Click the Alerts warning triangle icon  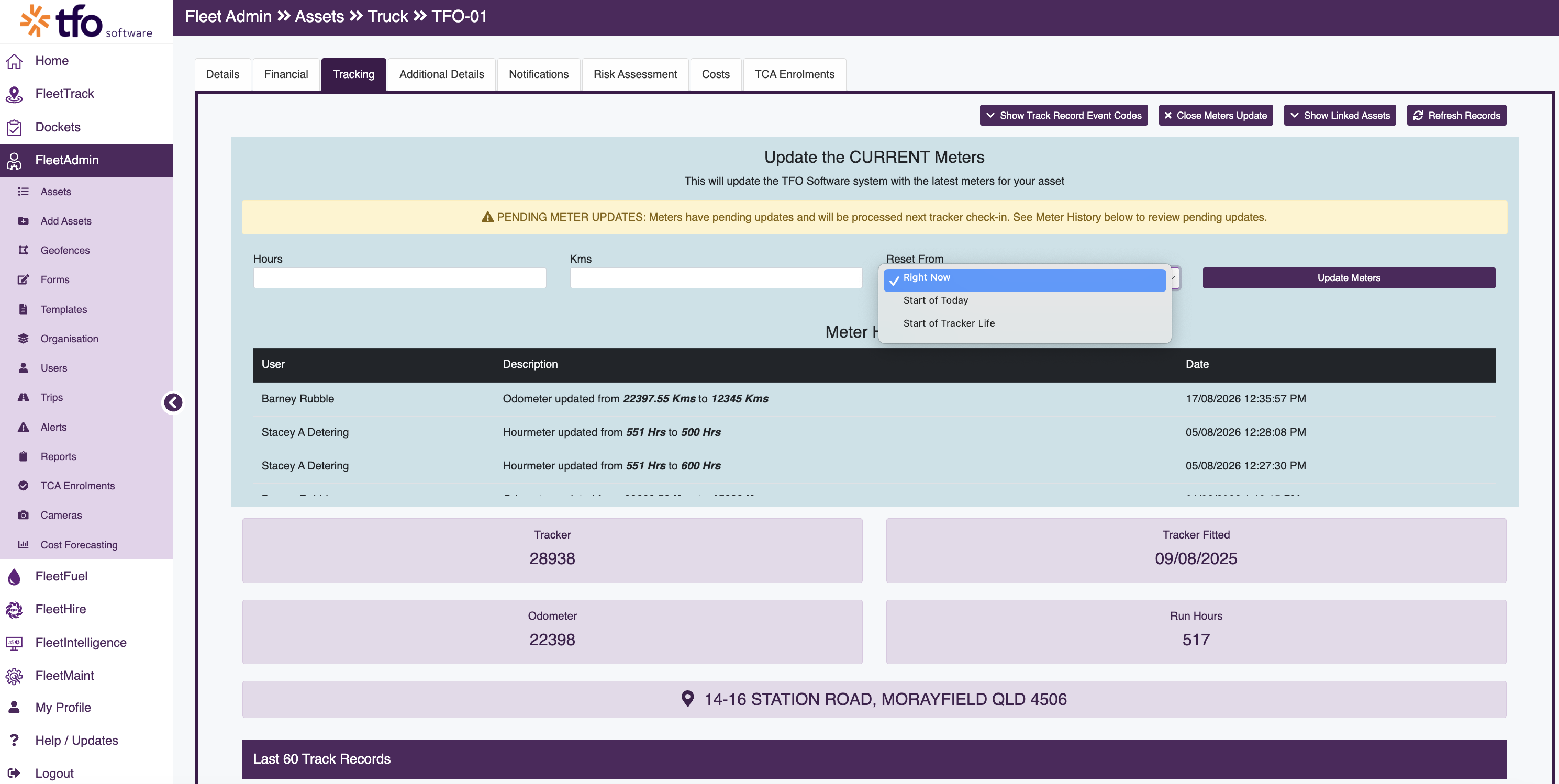(x=24, y=427)
